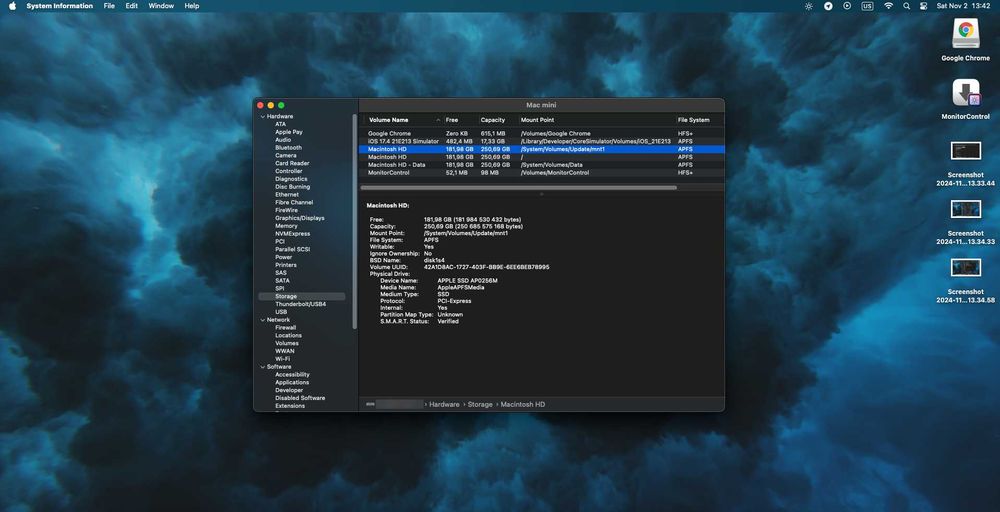Click the play circle menu bar icon
1000x512 pixels.
[847, 6]
